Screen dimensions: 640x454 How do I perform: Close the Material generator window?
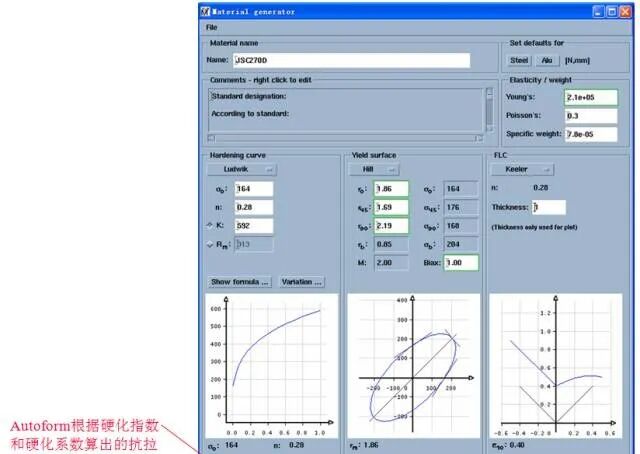625,12
